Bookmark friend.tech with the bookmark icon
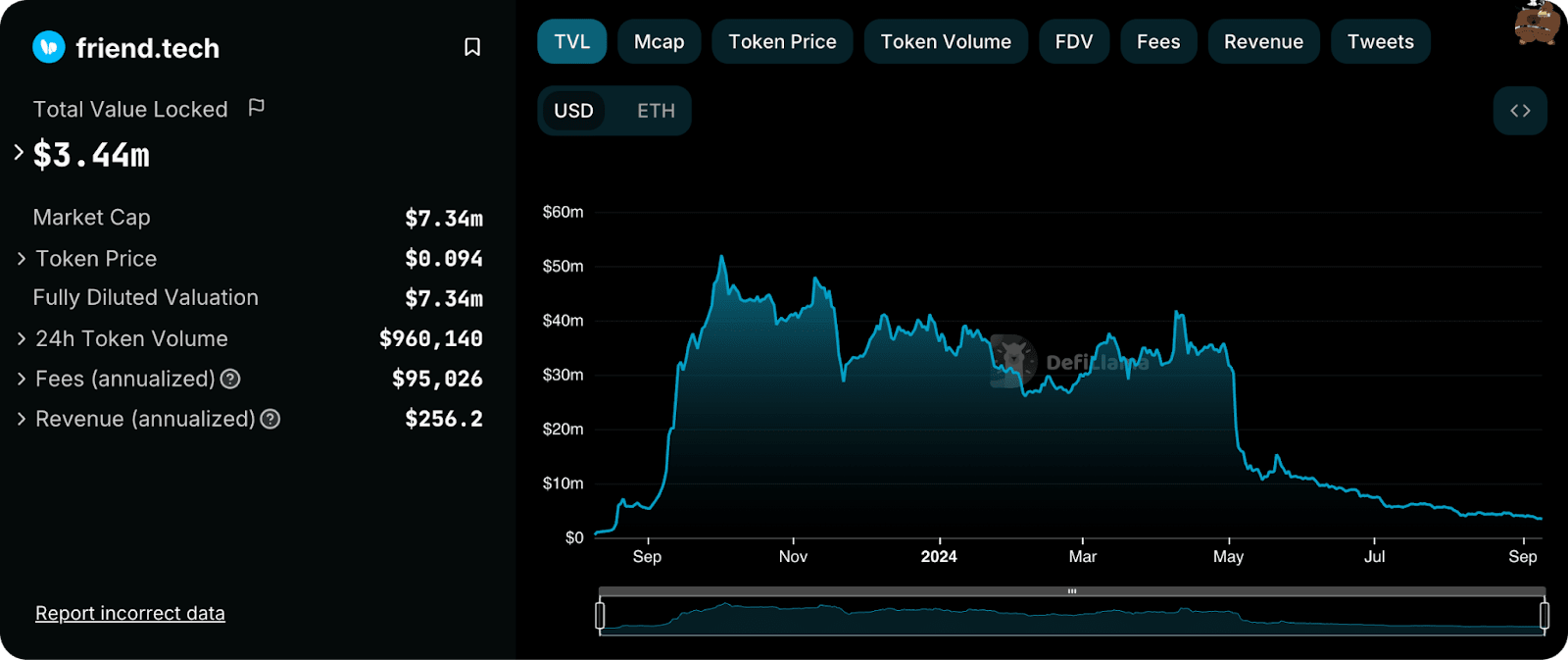Image resolution: width=1568 pixels, height=660 pixels. click(x=472, y=47)
